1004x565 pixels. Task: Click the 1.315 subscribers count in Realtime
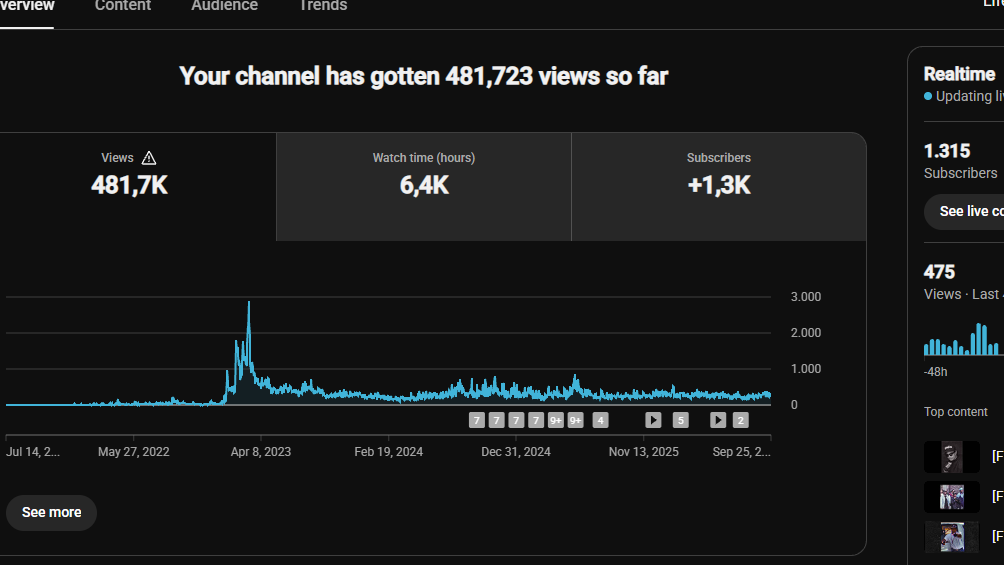947,151
